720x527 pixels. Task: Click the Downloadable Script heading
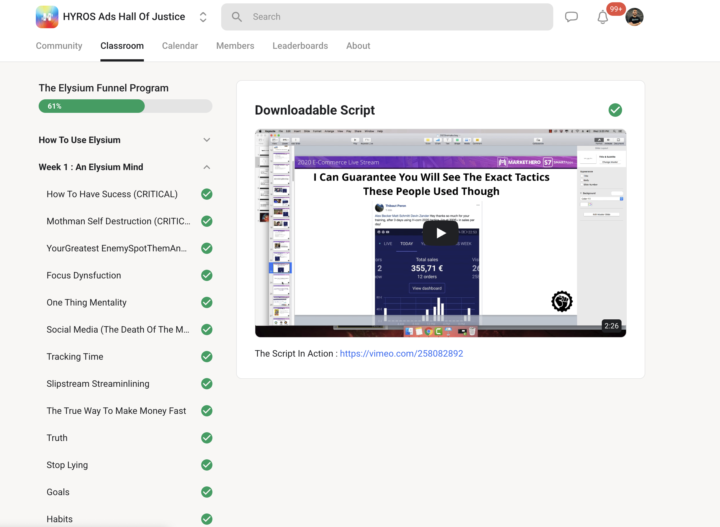coord(315,110)
